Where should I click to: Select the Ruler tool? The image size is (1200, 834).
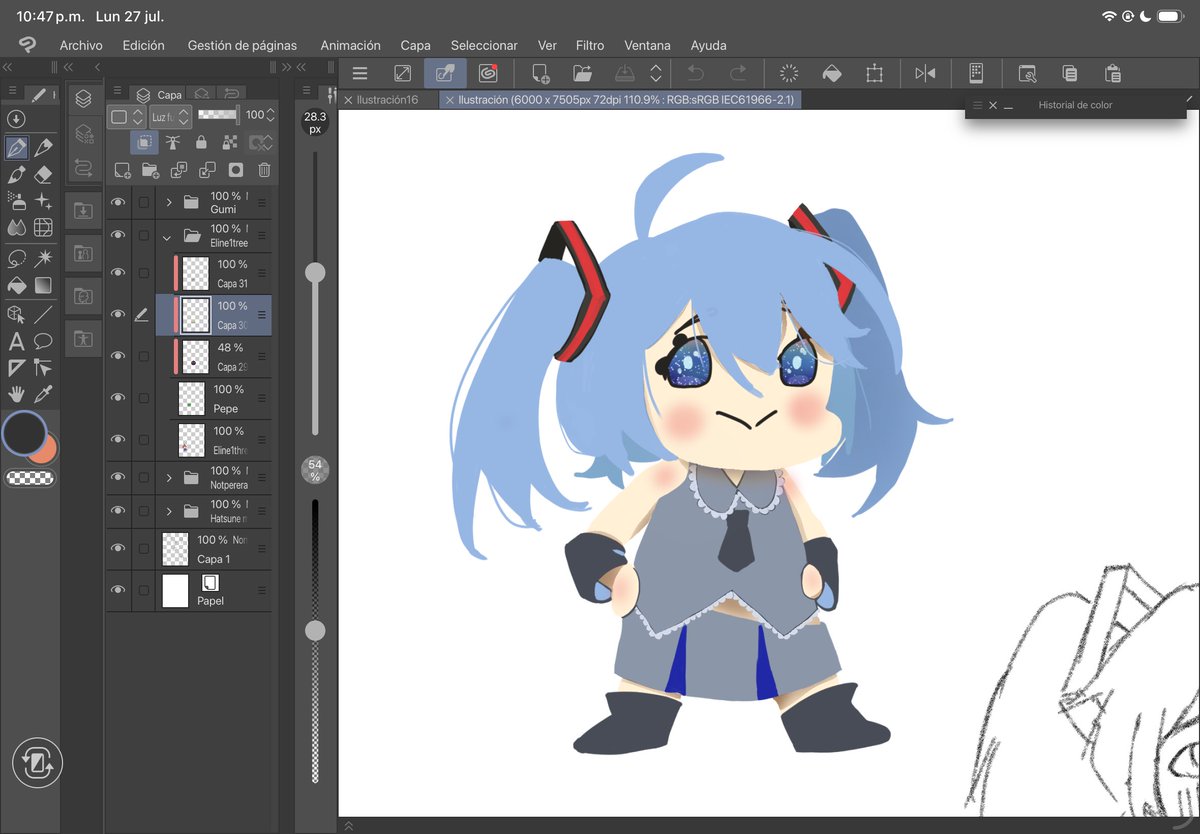[16, 367]
